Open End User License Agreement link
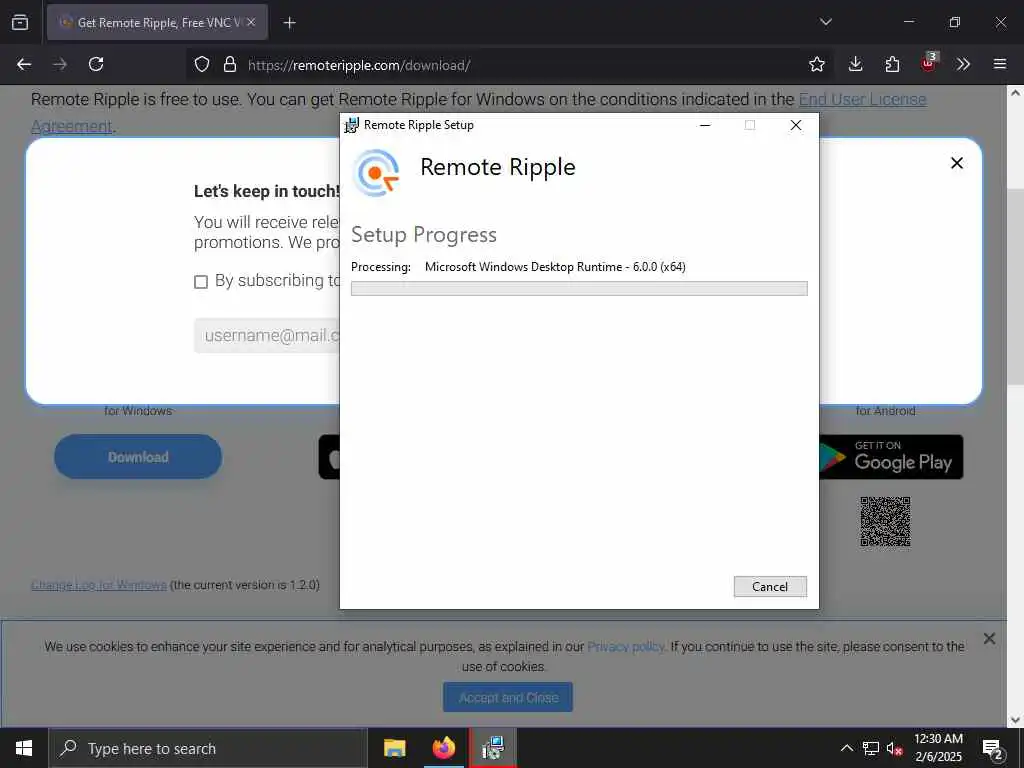The height and width of the screenshot is (768, 1024). coord(862,99)
